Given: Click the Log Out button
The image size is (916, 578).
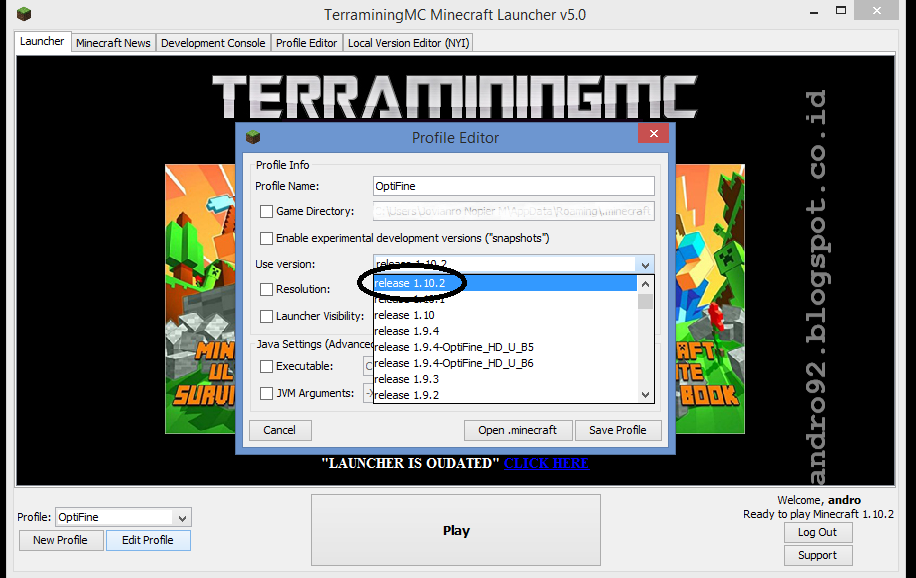Looking at the screenshot, I should (818, 532).
